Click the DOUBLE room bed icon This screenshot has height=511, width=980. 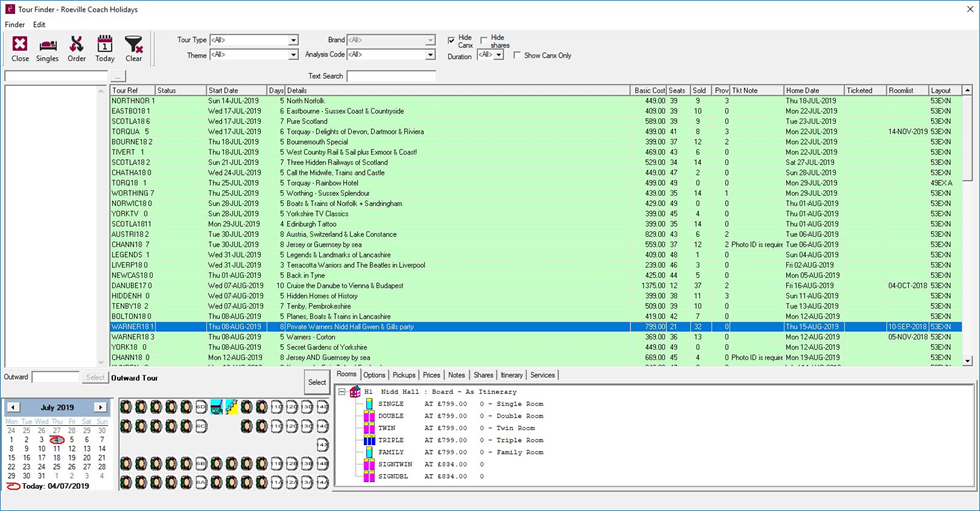[369, 416]
